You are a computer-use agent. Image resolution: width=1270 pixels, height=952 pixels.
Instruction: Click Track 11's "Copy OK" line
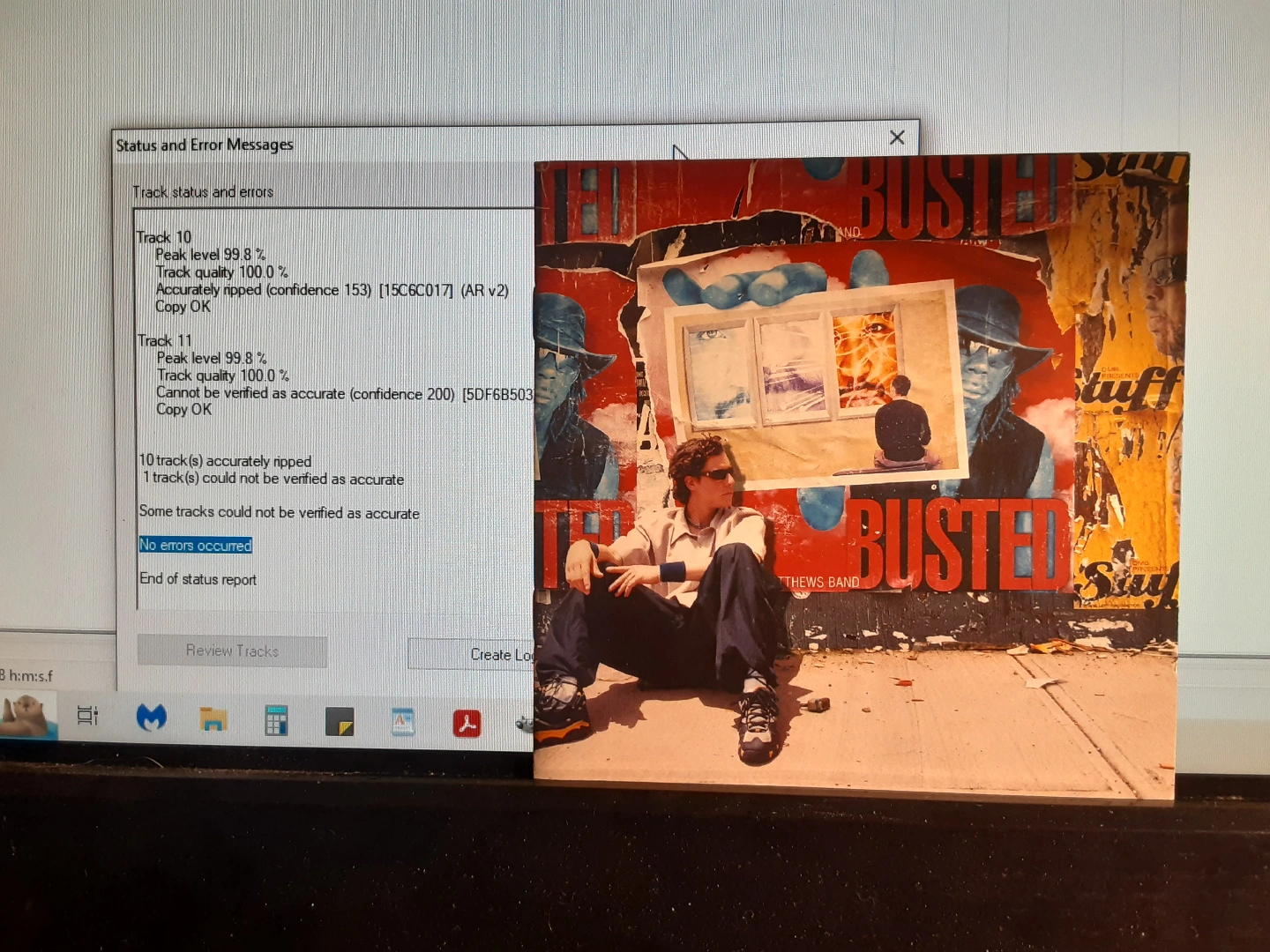[184, 409]
